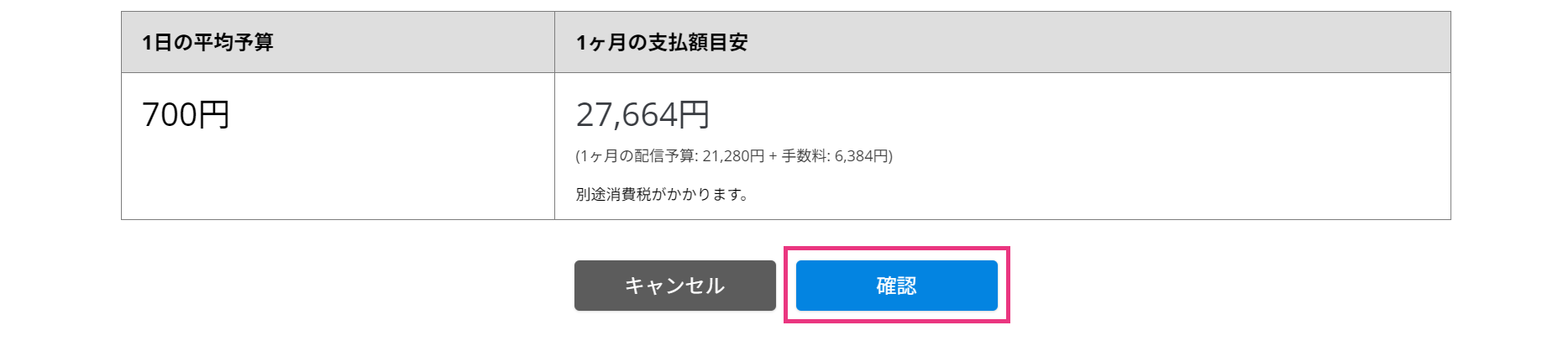Click the gap between キャンセル and 確認
Screen dimensions: 1568x362
coord(786,286)
